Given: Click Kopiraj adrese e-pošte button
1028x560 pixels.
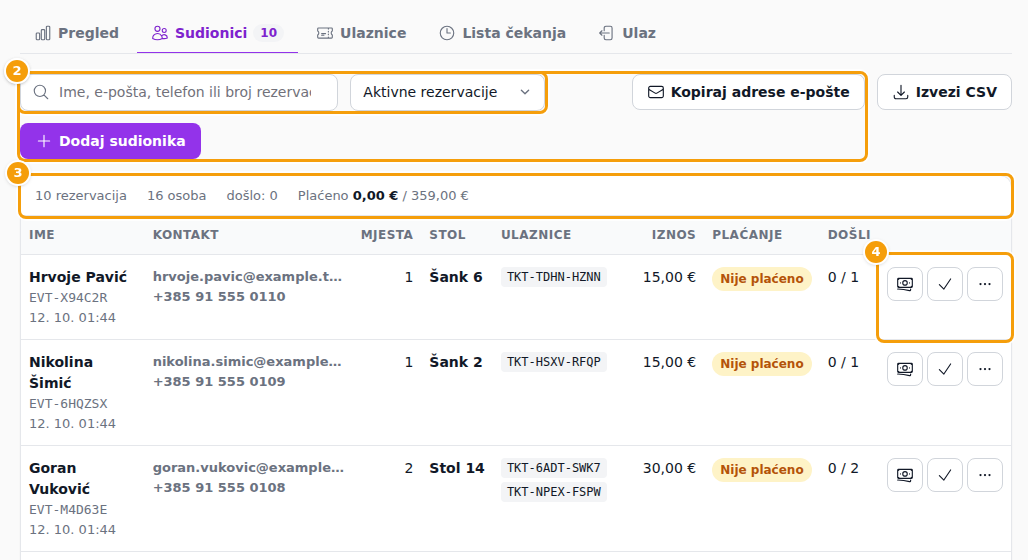Looking at the screenshot, I should (748, 92).
